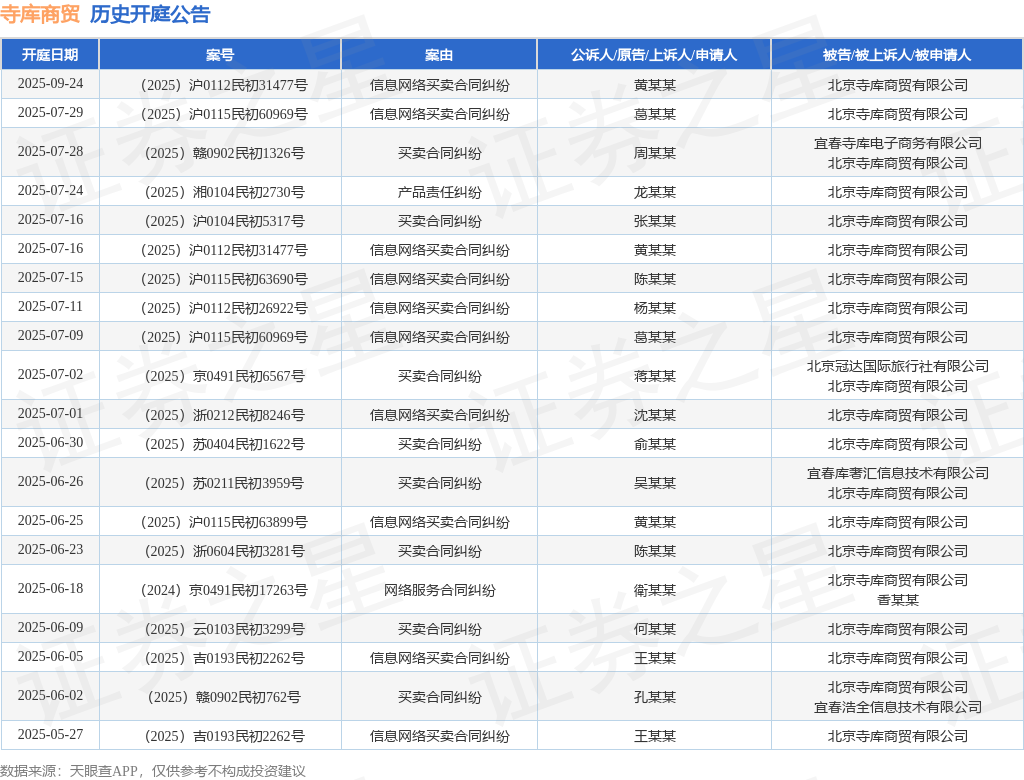Click plaintiff 杨某某
Image resolution: width=1024 pixels, height=780 pixels.
tap(654, 308)
